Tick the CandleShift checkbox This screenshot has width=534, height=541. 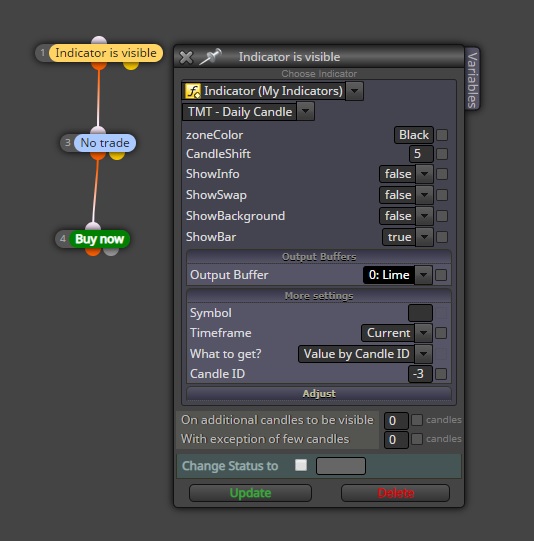point(442,154)
